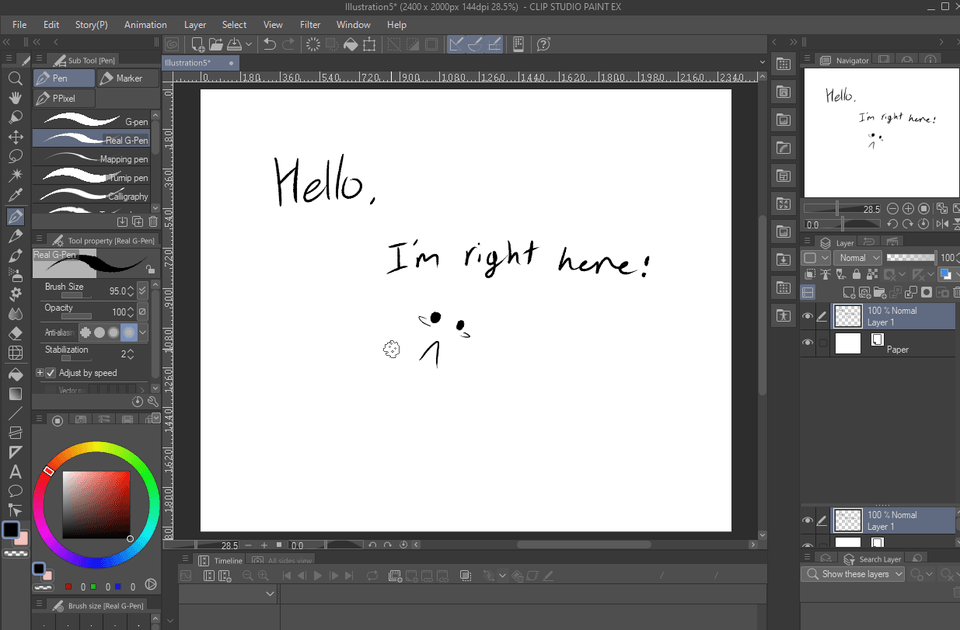Viewport: 960px width, 630px height.
Task: Select the Hand move tool
Action: [15, 98]
